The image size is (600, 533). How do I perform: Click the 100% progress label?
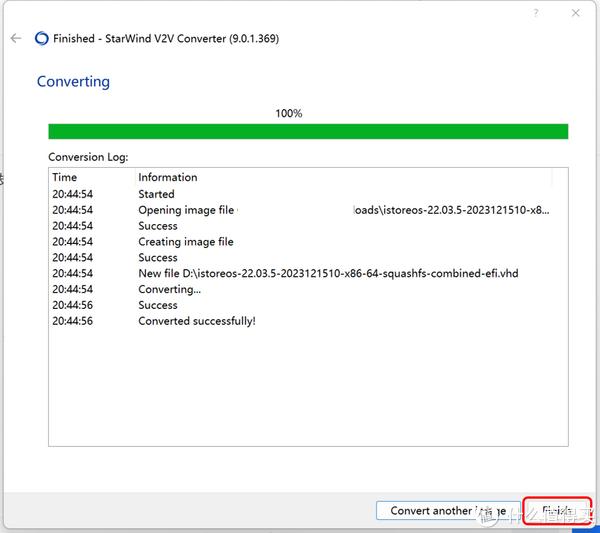point(289,113)
